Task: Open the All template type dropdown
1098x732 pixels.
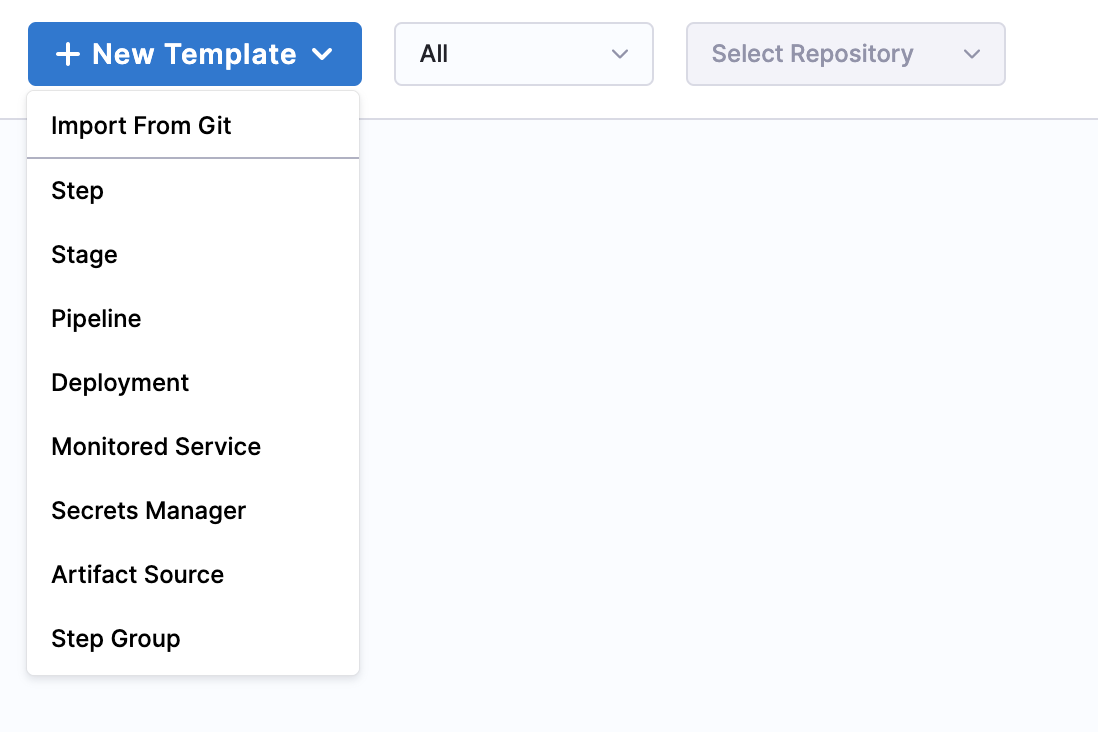Action: click(523, 54)
